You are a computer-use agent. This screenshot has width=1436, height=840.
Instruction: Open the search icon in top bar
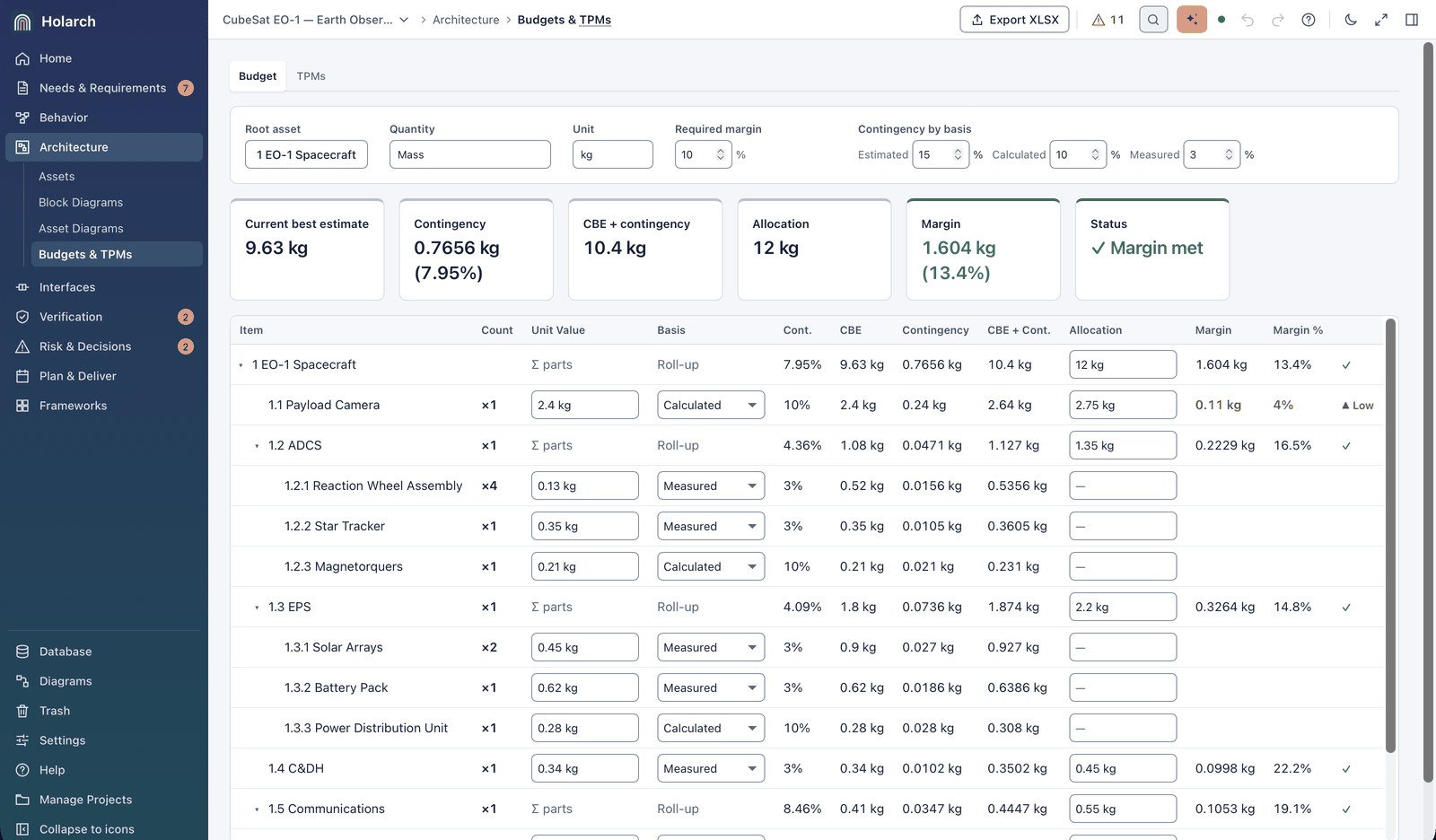tap(1153, 20)
